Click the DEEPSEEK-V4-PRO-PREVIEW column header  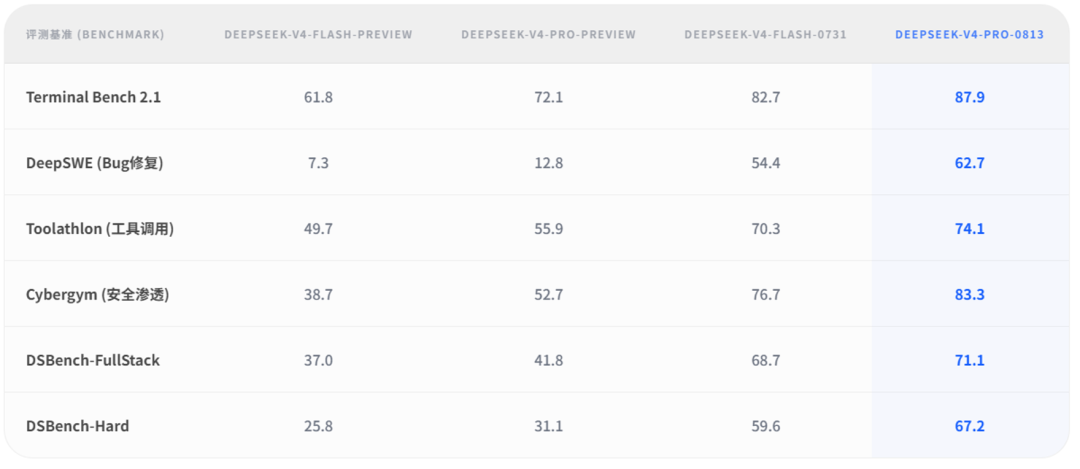(548, 34)
